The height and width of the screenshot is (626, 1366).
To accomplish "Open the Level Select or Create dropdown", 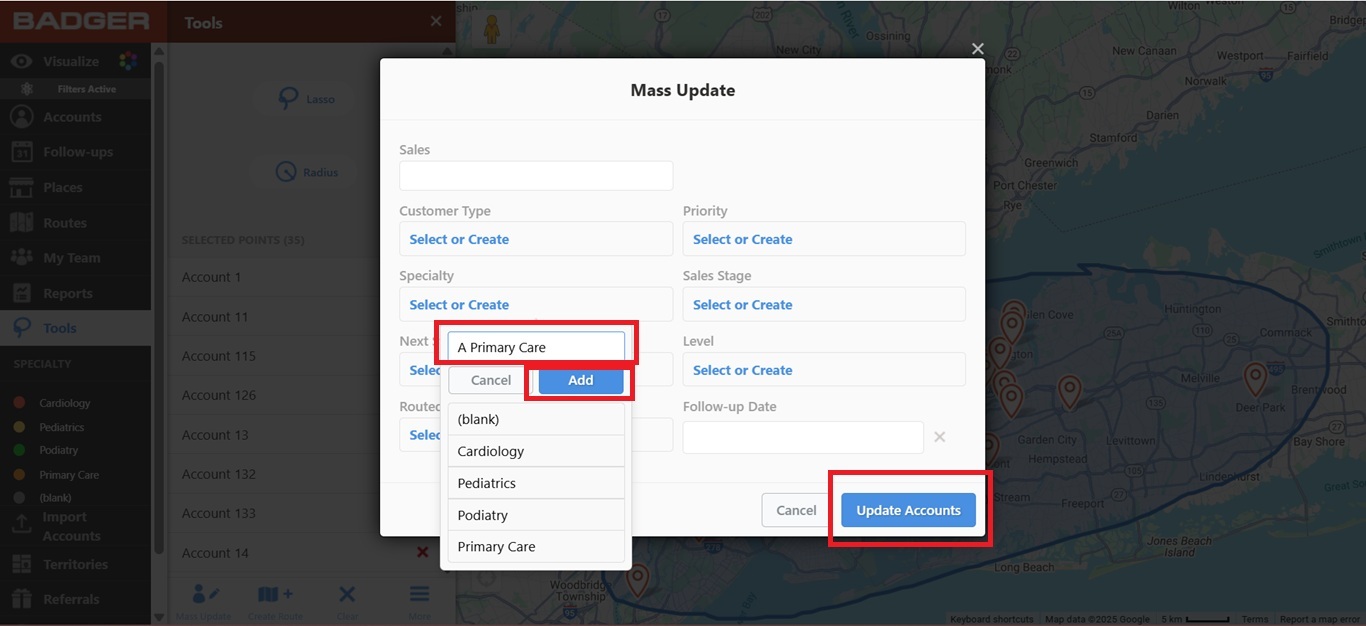I will coord(824,370).
